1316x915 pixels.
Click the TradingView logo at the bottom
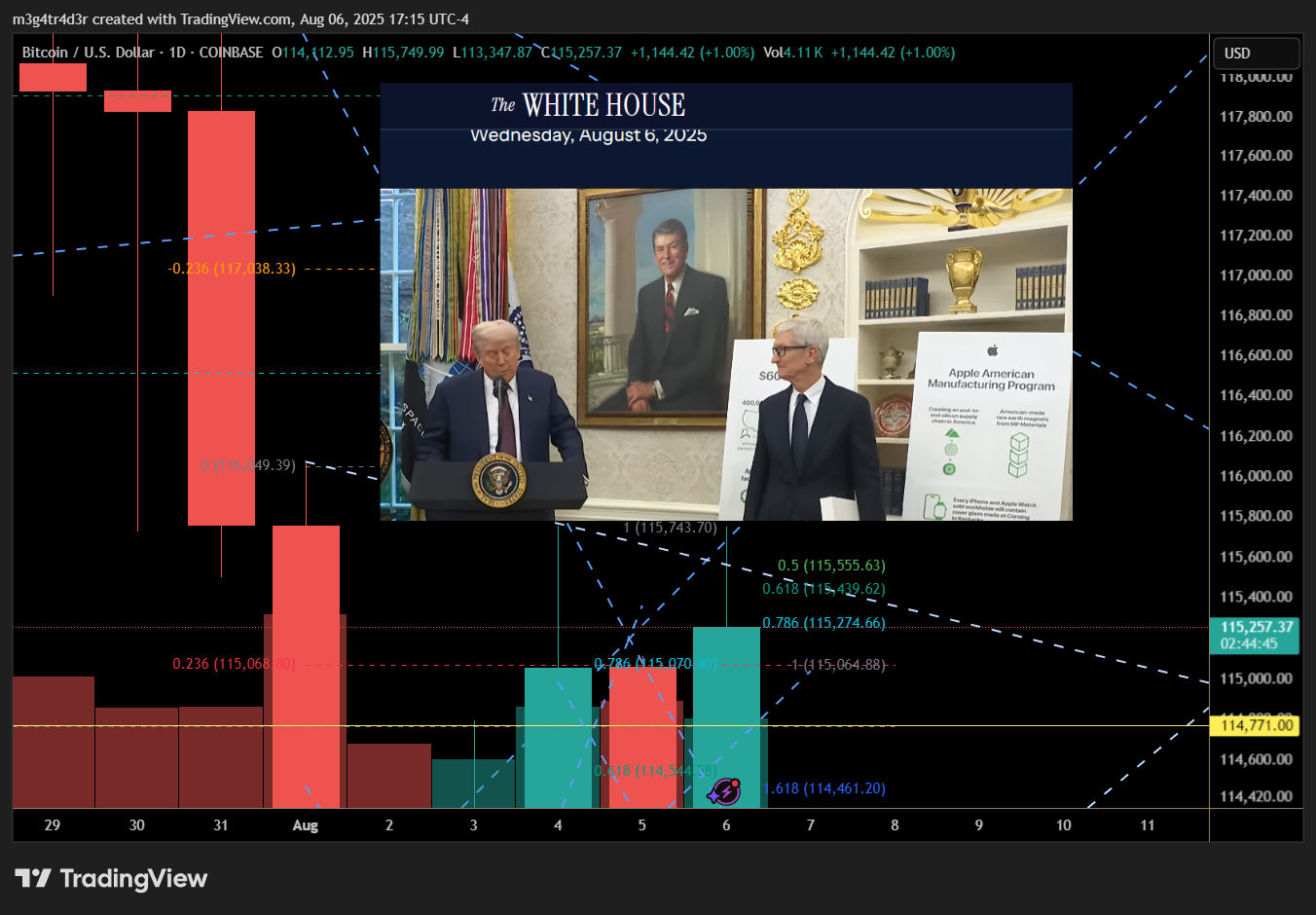[111, 878]
